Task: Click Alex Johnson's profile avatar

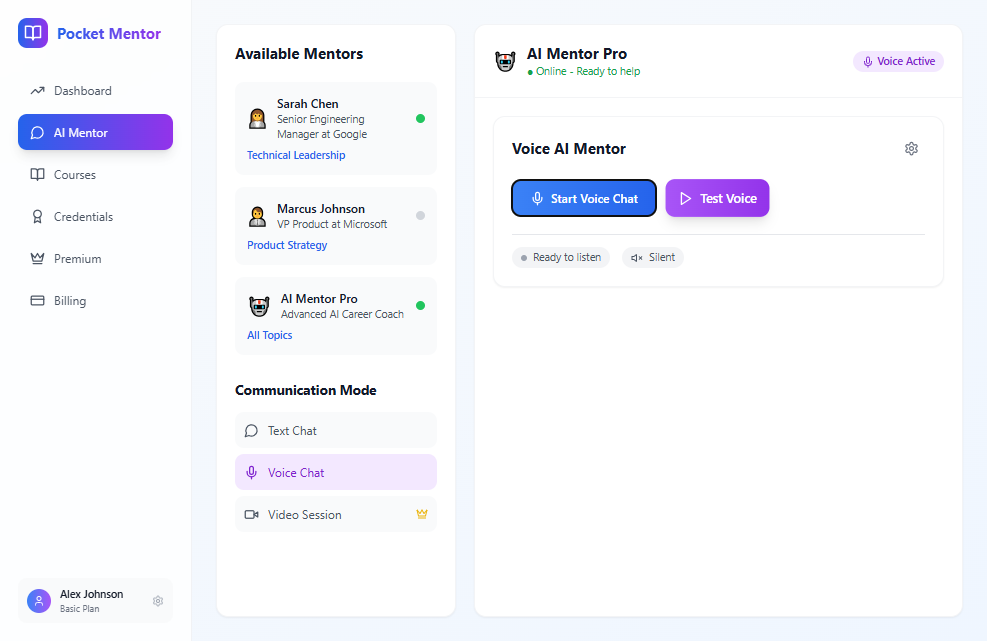Action: coord(39,601)
